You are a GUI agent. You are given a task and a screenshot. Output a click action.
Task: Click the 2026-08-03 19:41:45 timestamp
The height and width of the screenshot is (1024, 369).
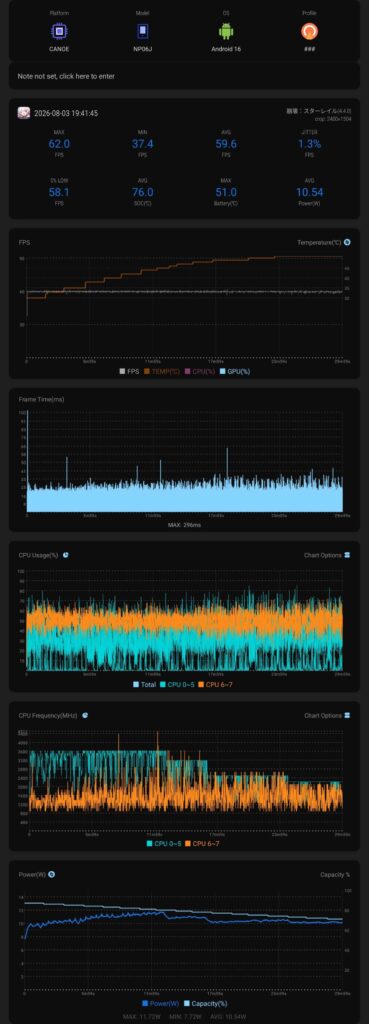[66, 114]
